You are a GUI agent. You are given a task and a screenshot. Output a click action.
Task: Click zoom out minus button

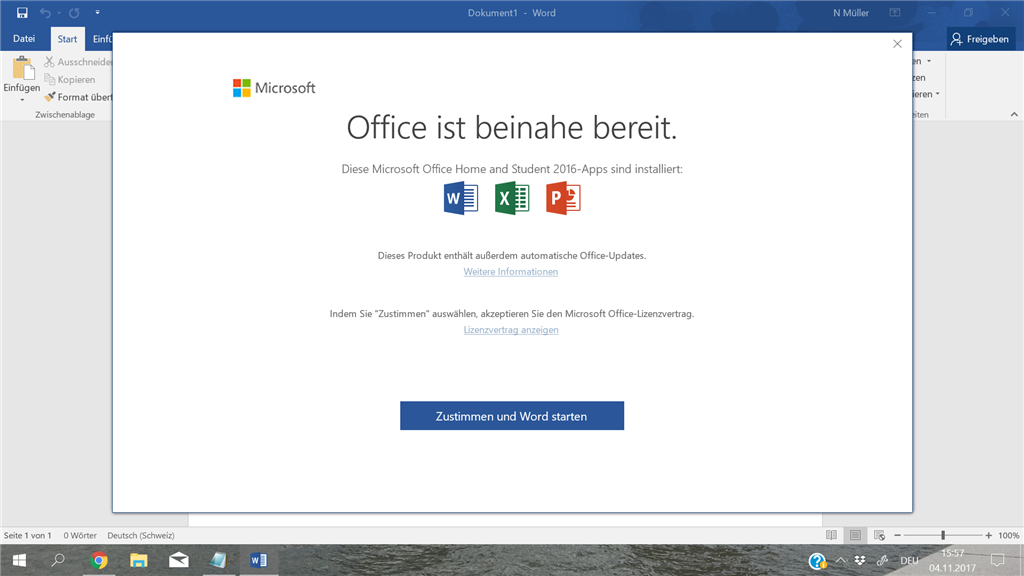(897, 536)
